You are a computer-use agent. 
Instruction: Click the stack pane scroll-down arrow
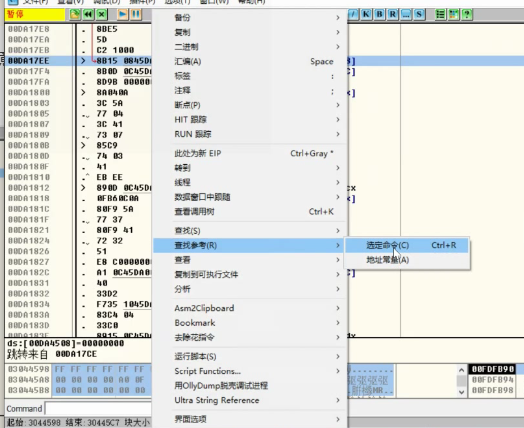pyautogui.click(x=462, y=392)
